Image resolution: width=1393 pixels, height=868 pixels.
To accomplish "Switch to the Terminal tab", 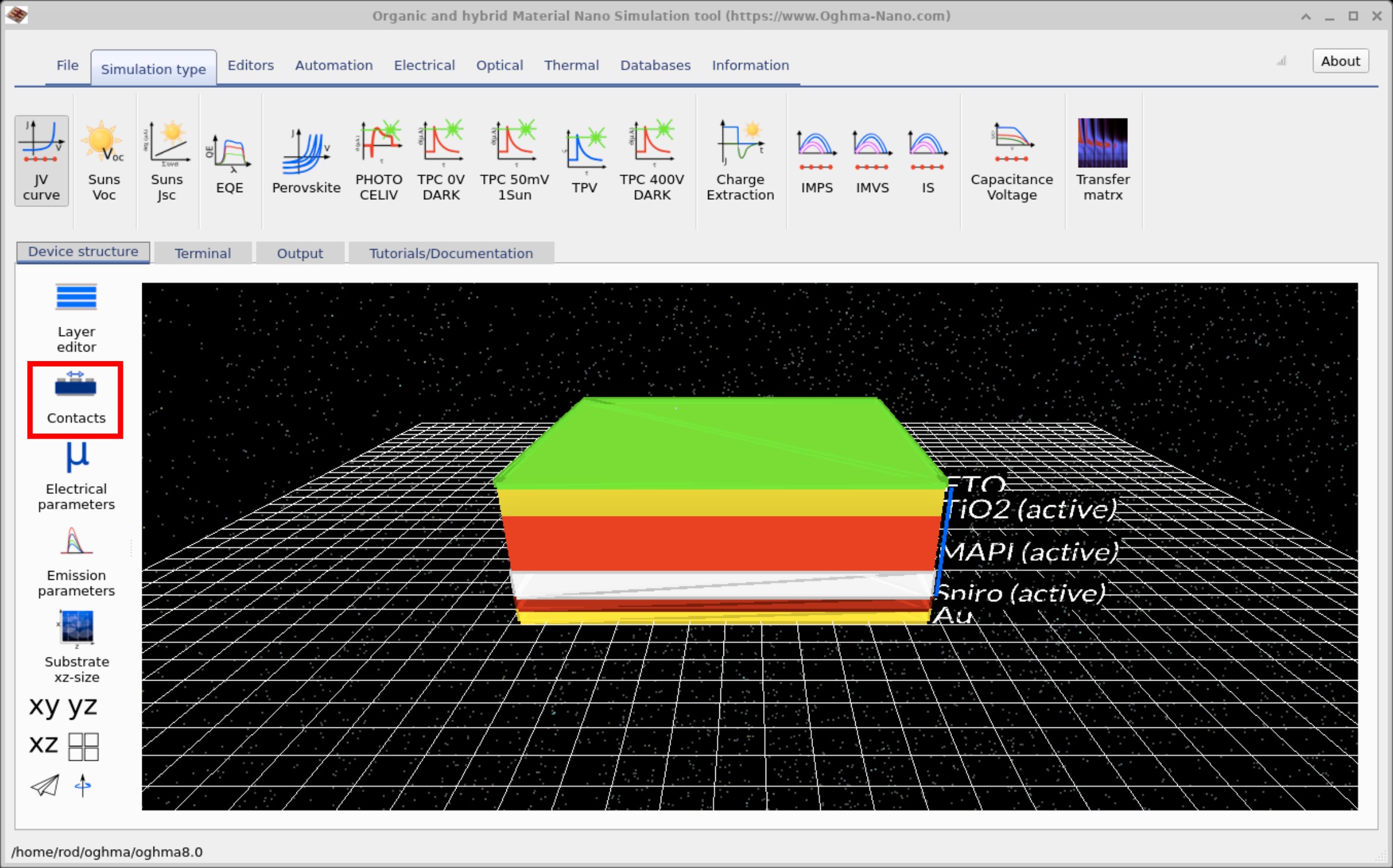I will pyautogui.click(x=202, y=253).
